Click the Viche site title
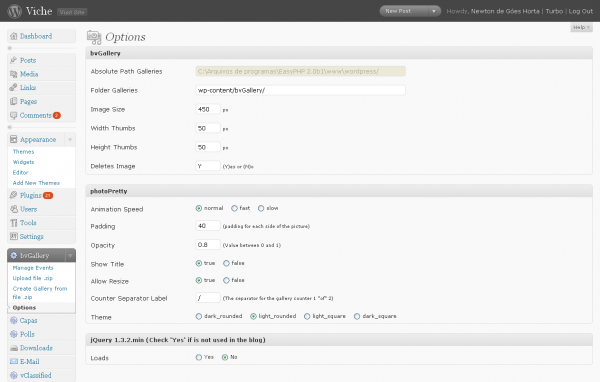Image resolution: width=600 pixels, height=382 pixels. tap(39, 11)
